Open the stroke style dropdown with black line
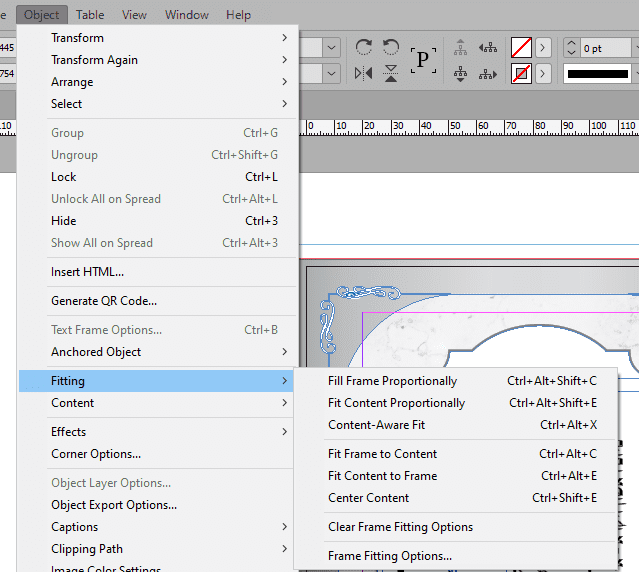Viewport: 639px width, 572px height. point(598,73)
